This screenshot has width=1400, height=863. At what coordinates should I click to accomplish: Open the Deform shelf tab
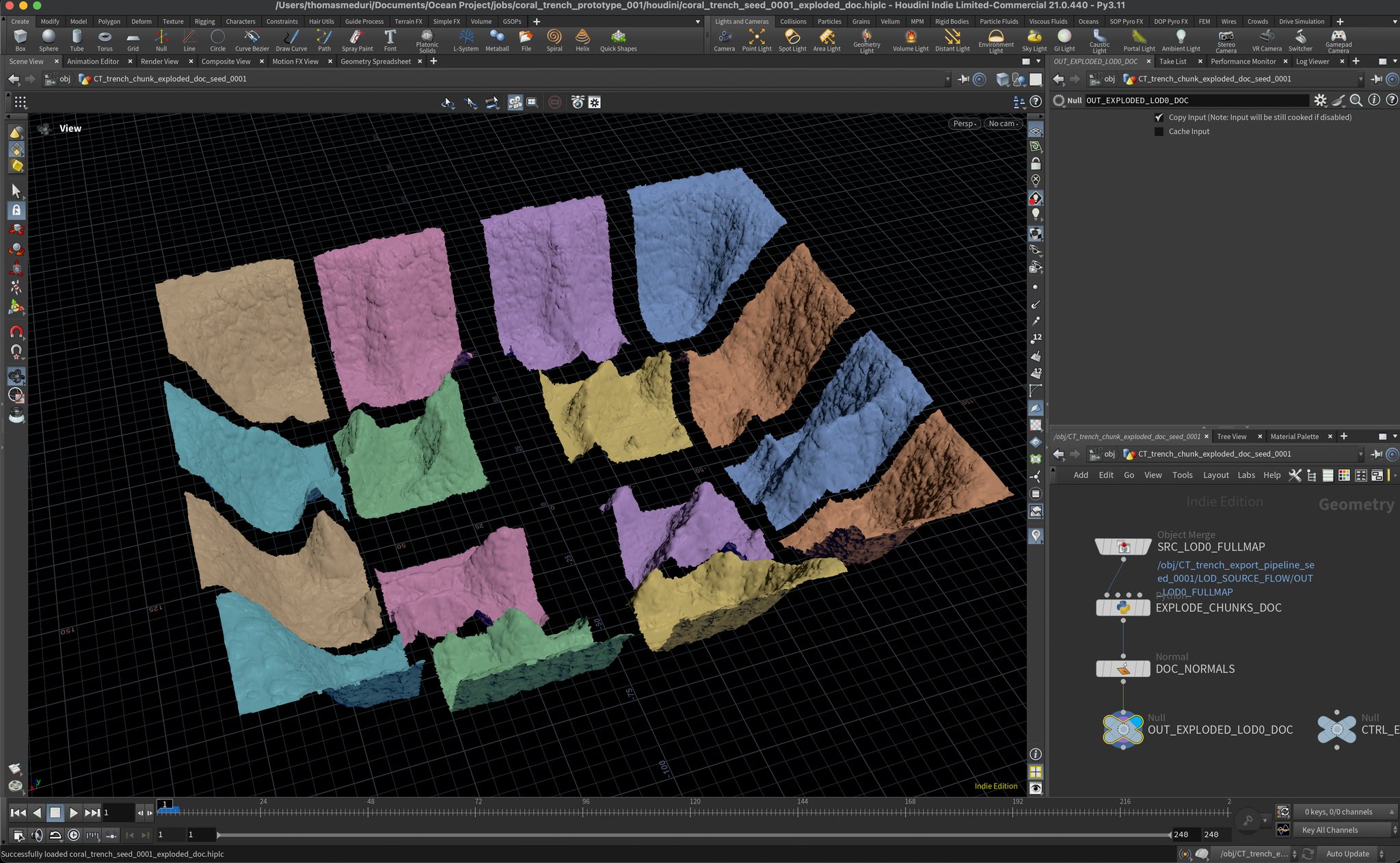pyautogui.click(x=142, y=21)
